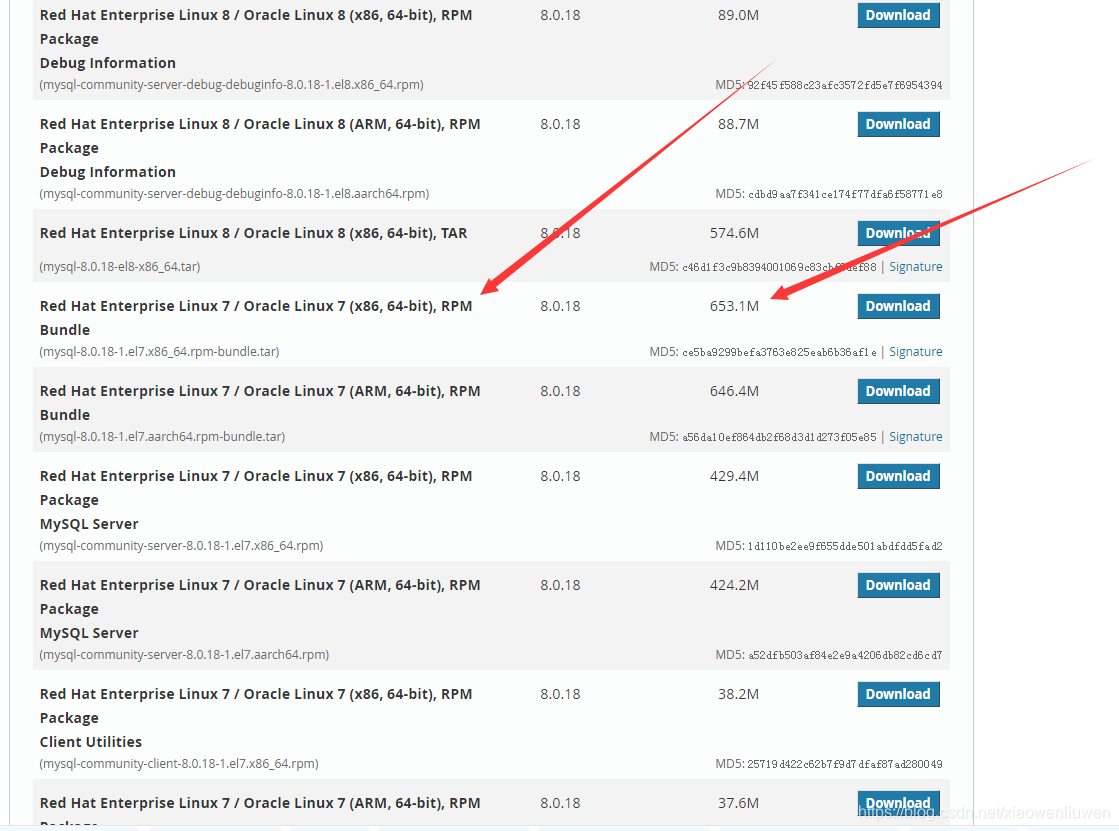Click the 574.6M file size
The height and width of the screenshot is (831, 1119).
(x=734, y=233)
